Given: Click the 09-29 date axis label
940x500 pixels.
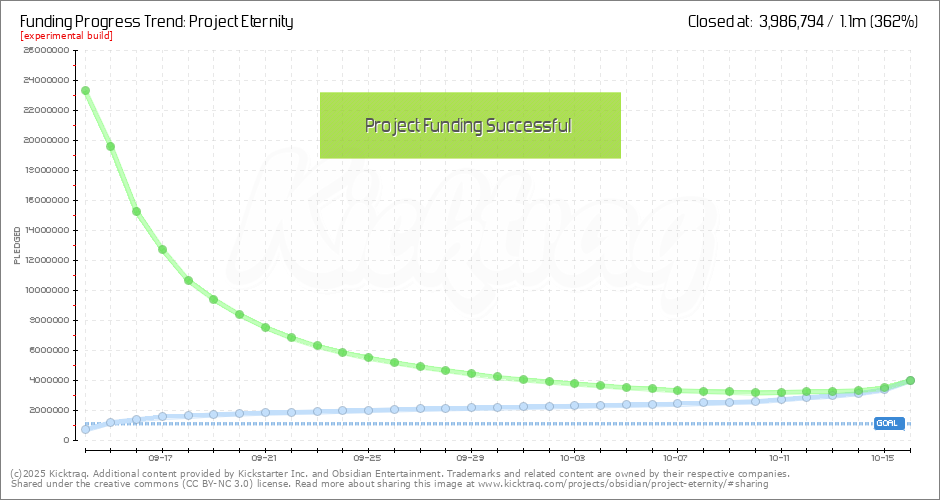Looking at the screenshot, I should [470, 459].
